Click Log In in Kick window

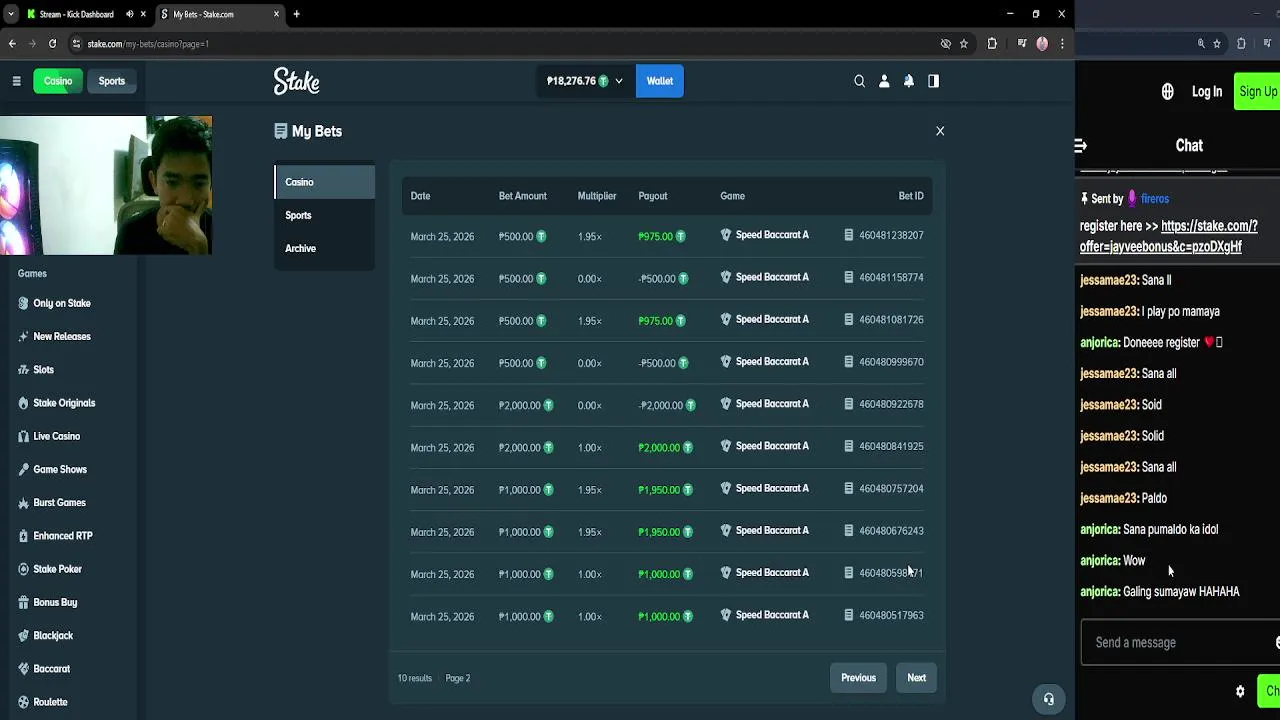(1207, 92)
